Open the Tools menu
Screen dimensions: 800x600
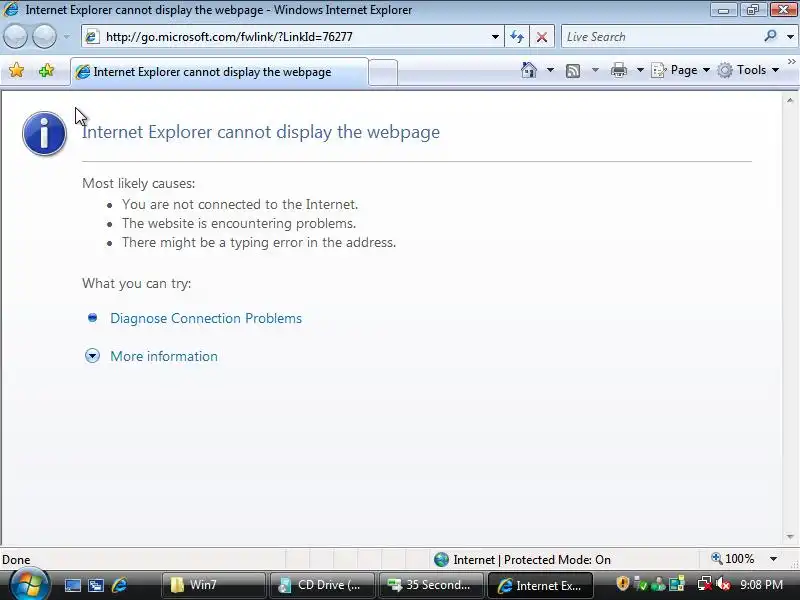click(748, 70)
